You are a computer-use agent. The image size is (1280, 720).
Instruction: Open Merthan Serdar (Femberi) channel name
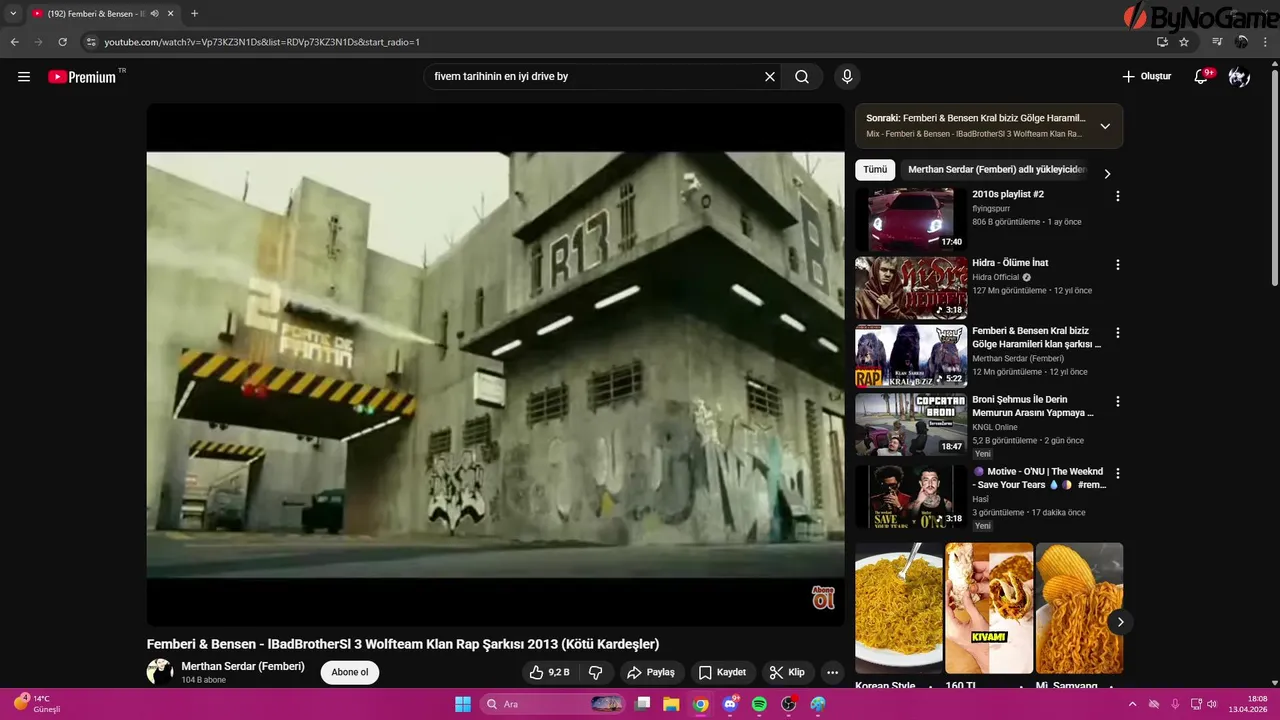[243, 666]
